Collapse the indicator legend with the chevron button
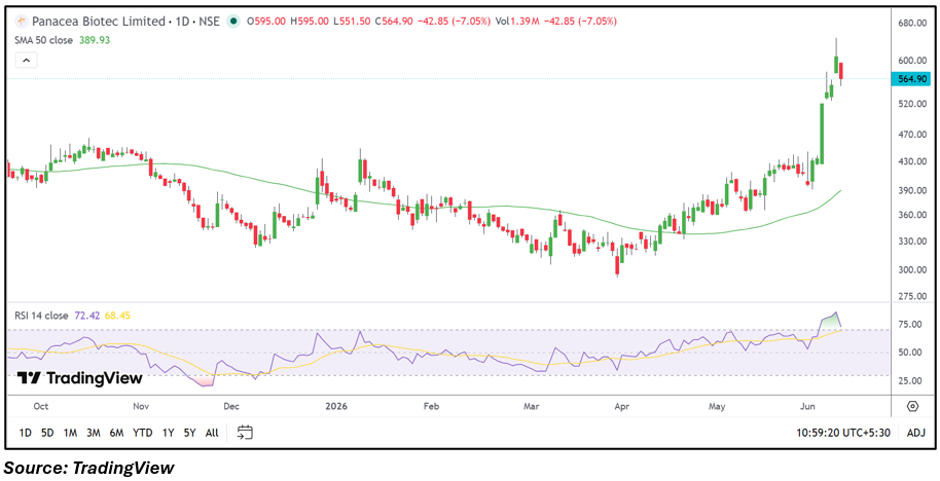Screen dimensions: 940x481 point(26,60)
